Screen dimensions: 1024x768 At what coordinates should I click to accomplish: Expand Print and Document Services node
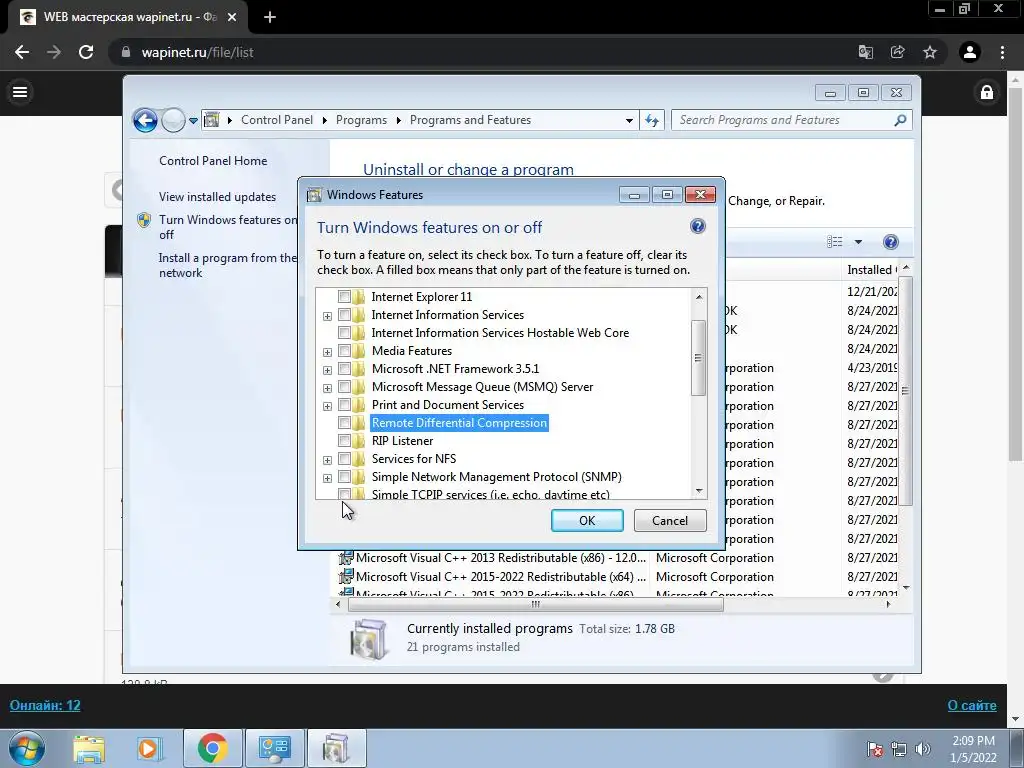point(327,406)
